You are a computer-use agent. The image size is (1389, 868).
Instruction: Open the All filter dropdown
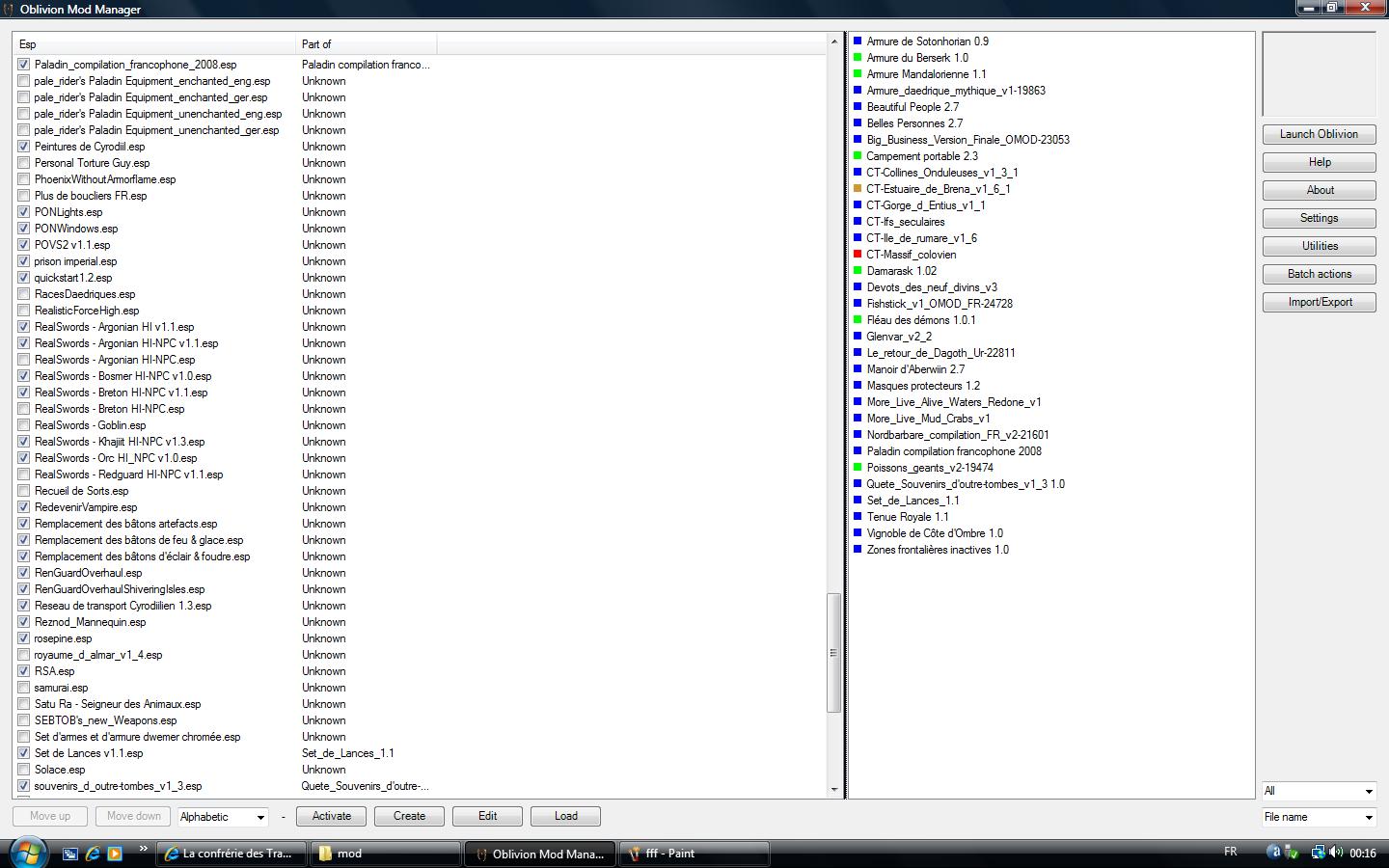point(1319,791)
